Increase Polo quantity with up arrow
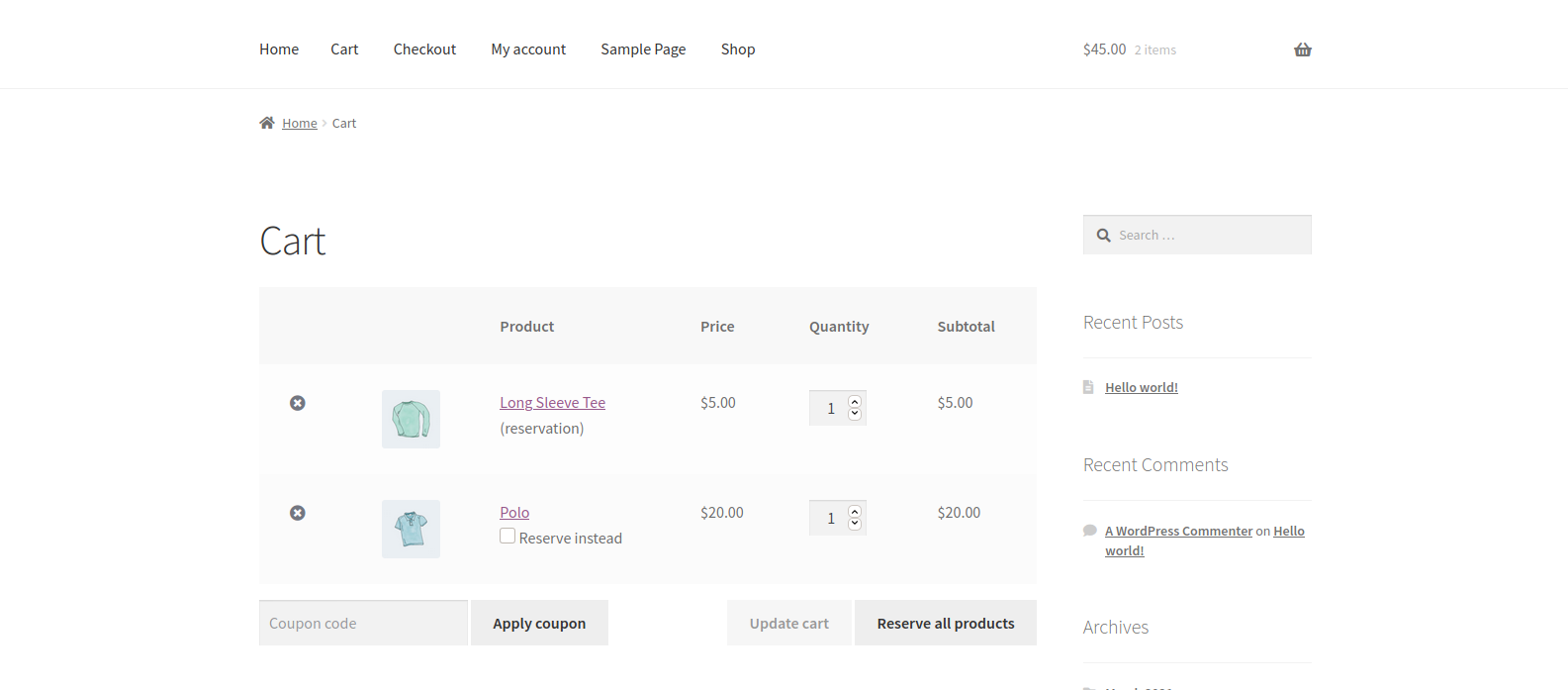Image resolution: width=1568 pixels, height=690 pixels. click(855, 512)
